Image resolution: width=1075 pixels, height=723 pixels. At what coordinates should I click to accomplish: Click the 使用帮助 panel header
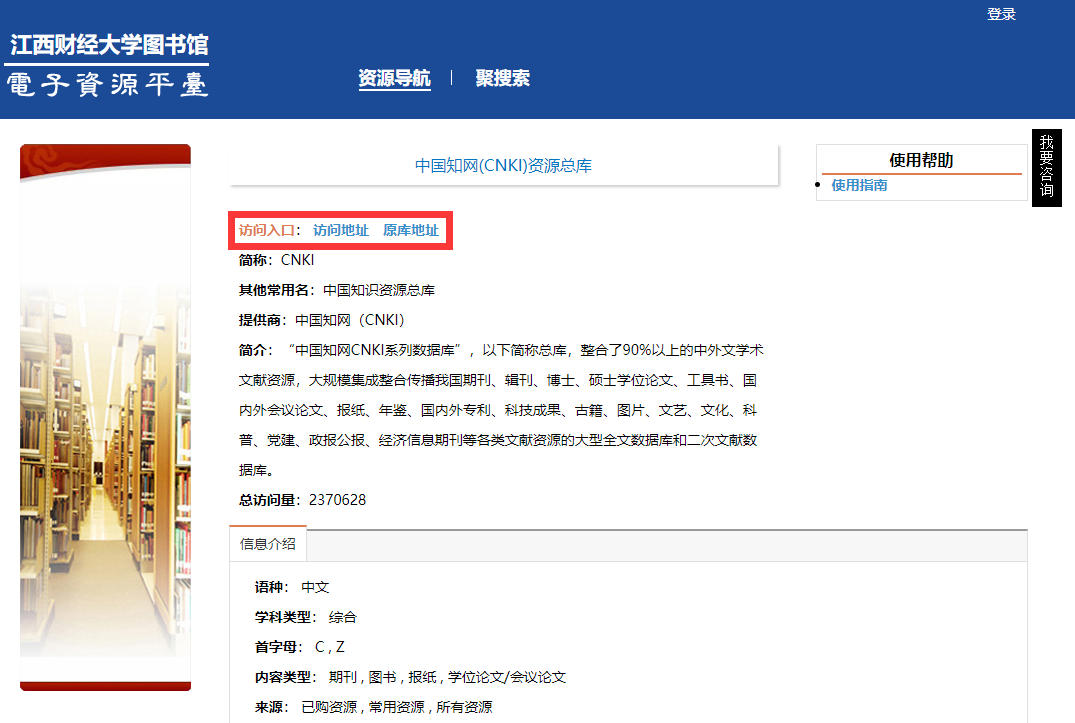click(921, 161)
